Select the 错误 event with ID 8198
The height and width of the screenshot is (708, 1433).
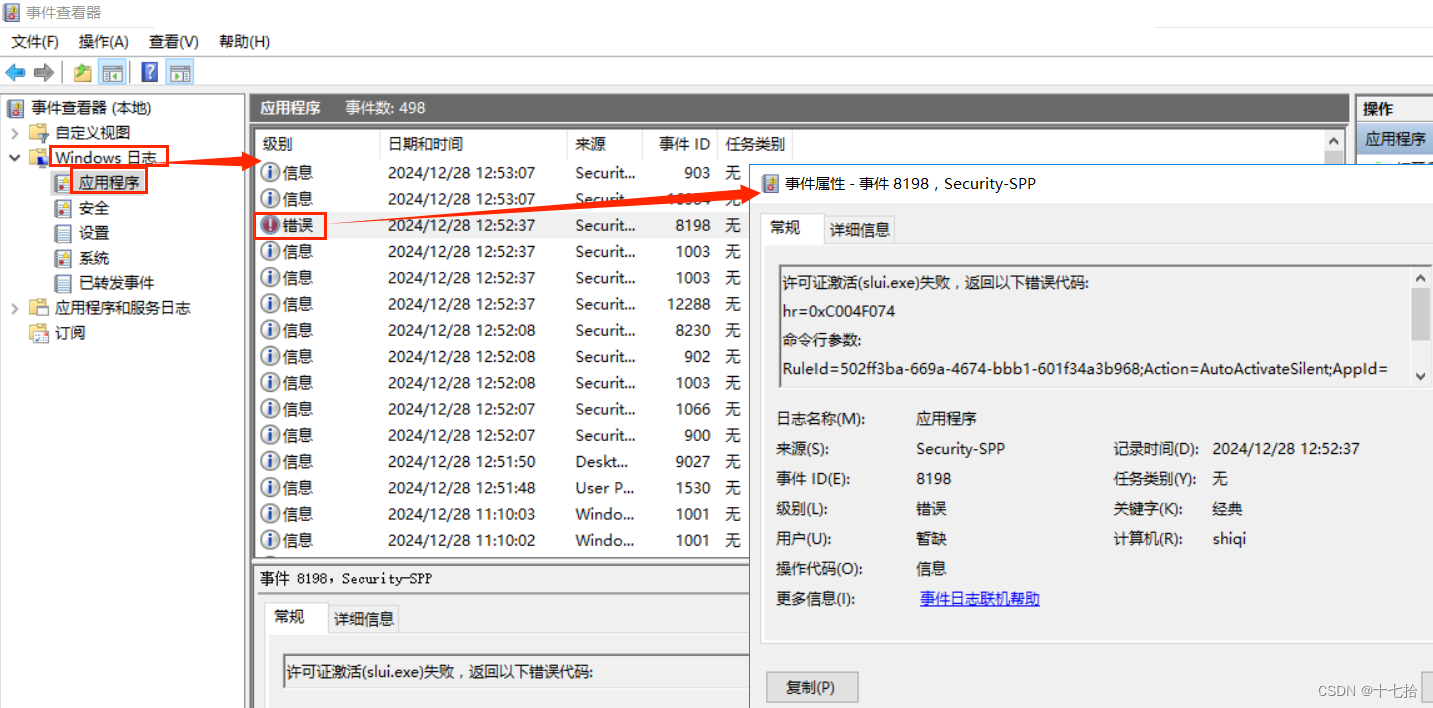pyautogui.click(x=450, y=225)
